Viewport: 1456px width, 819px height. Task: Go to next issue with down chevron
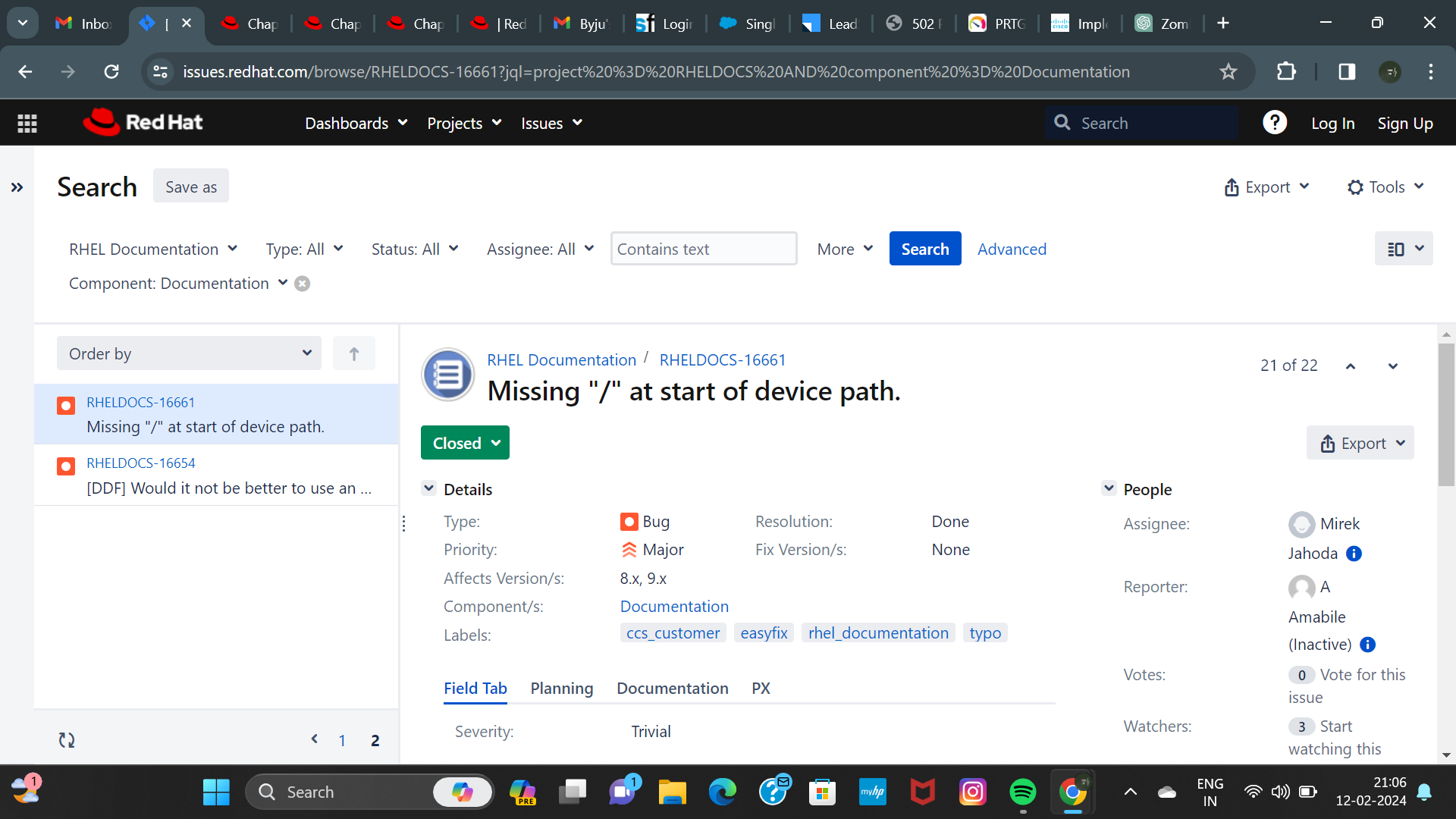click(x=1393, y=366)
